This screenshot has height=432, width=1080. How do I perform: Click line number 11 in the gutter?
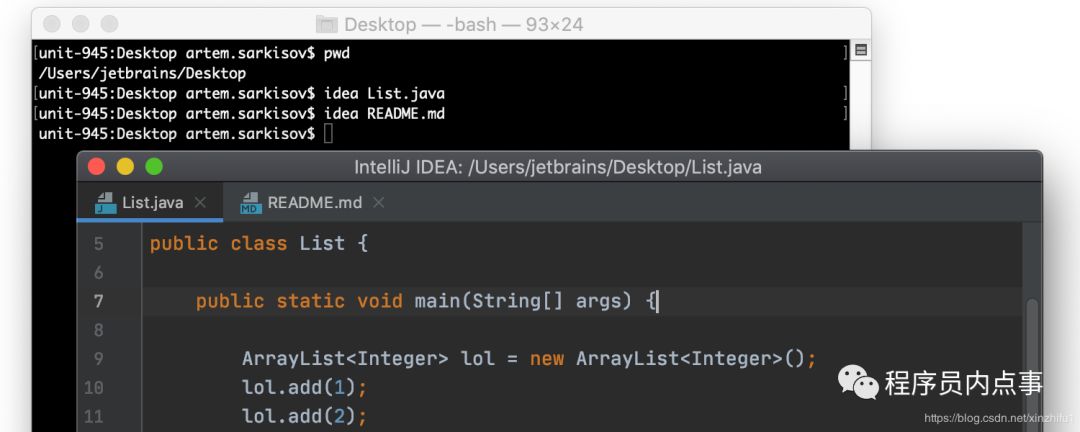94,417
